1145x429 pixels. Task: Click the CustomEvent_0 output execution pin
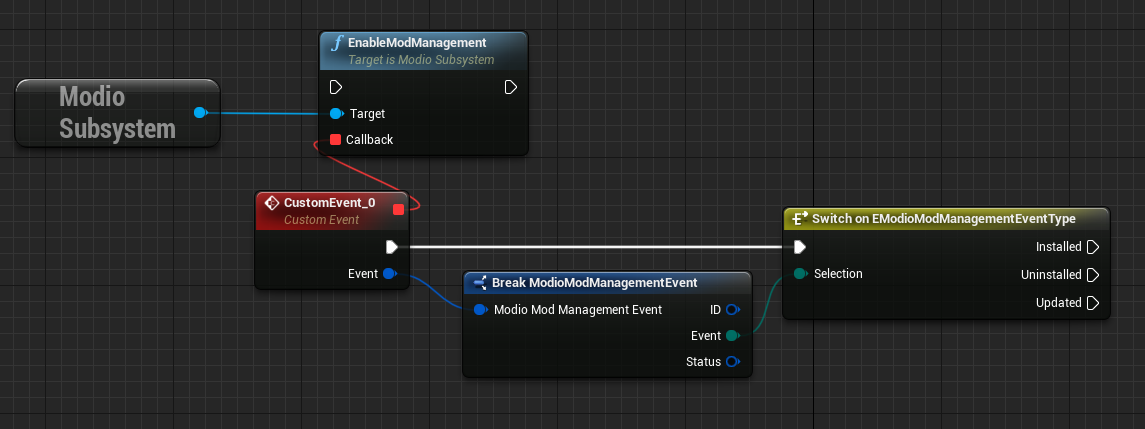(x=392, y=247)
